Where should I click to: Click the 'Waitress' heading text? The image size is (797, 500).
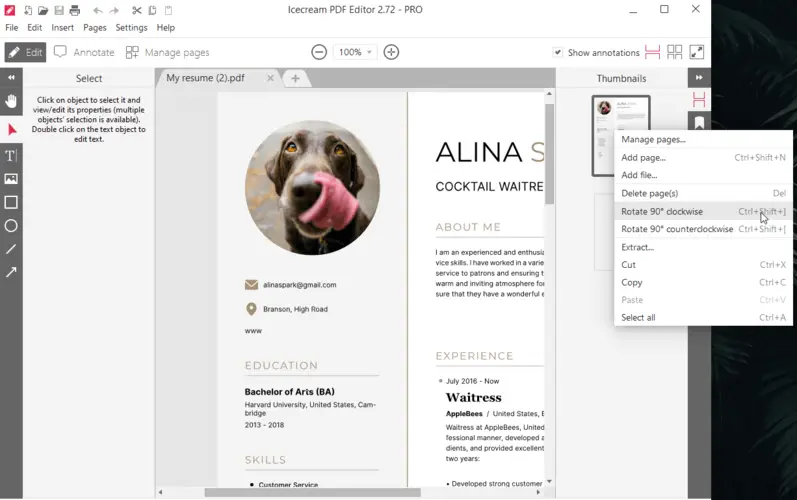(474, 397)
